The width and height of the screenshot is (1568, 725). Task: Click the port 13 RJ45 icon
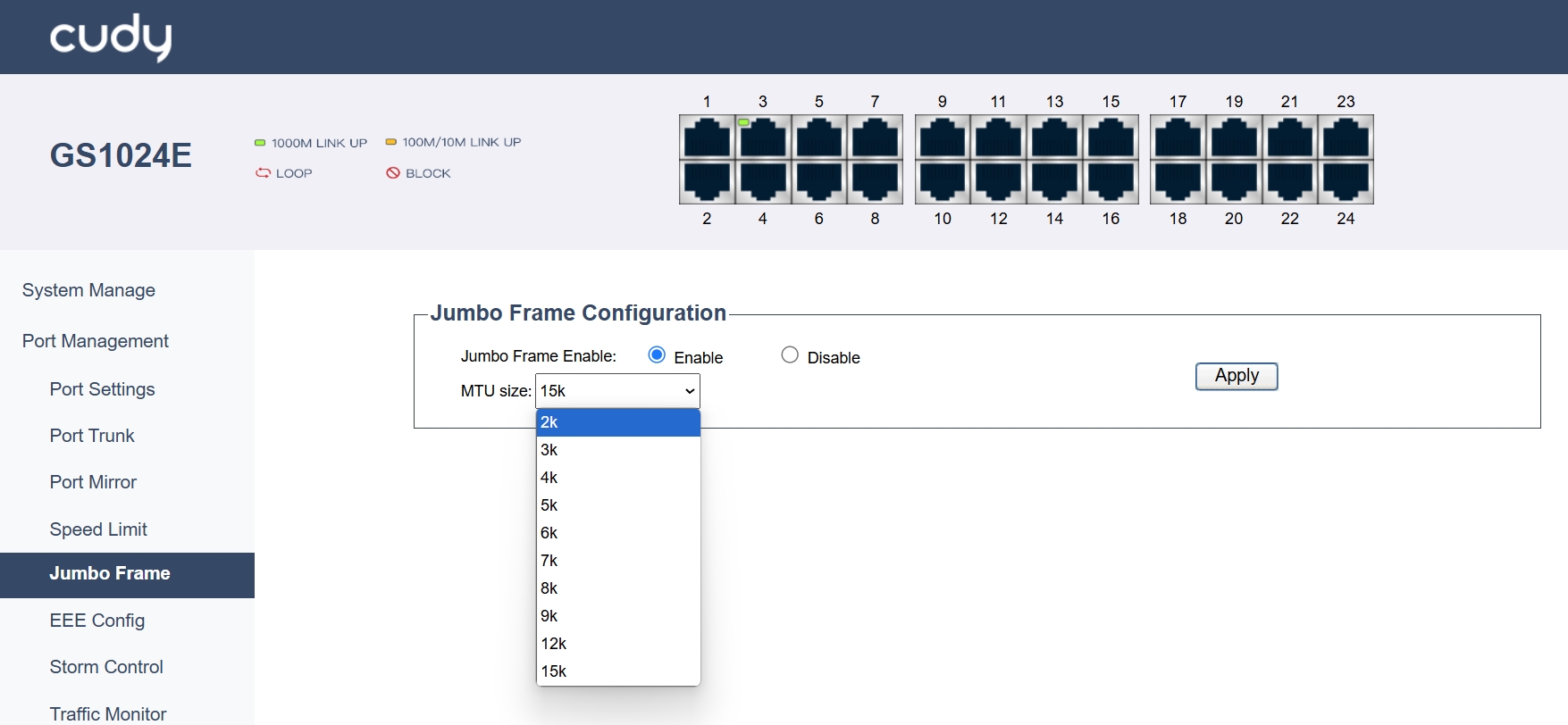coord(1055,137)
